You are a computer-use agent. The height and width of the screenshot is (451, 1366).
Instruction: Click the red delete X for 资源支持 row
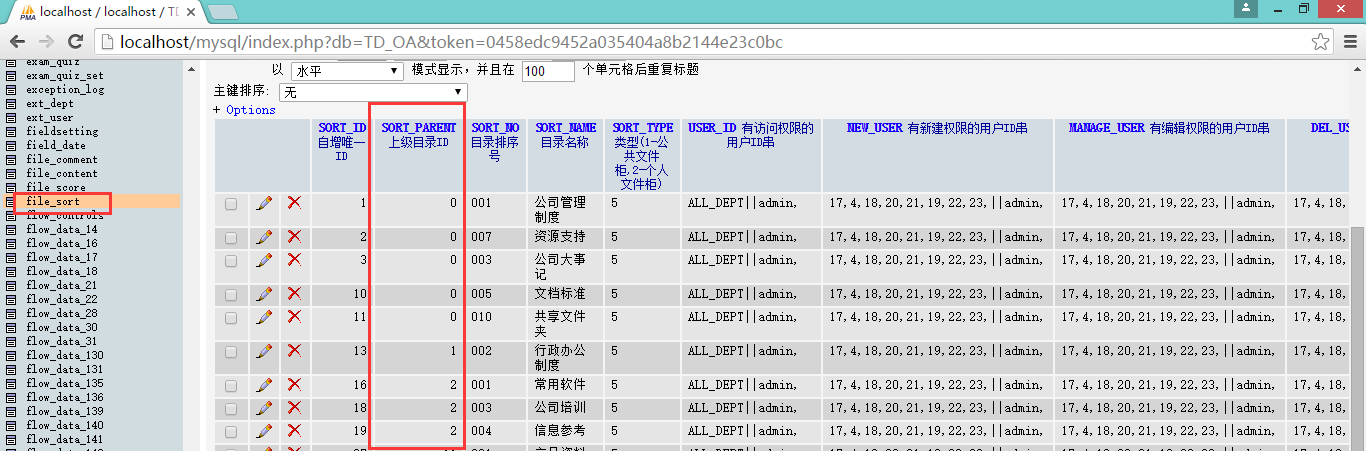coord(294,237)
